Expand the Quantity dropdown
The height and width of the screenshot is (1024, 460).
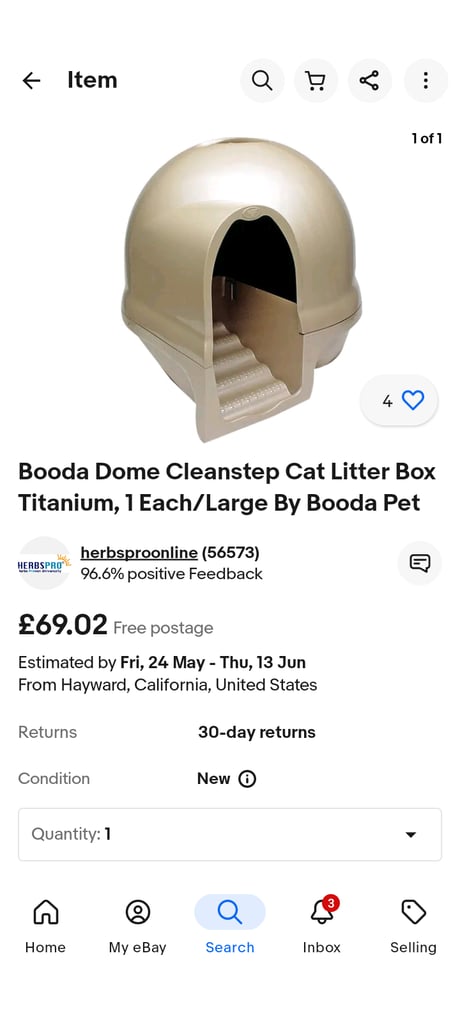[230, 834]
